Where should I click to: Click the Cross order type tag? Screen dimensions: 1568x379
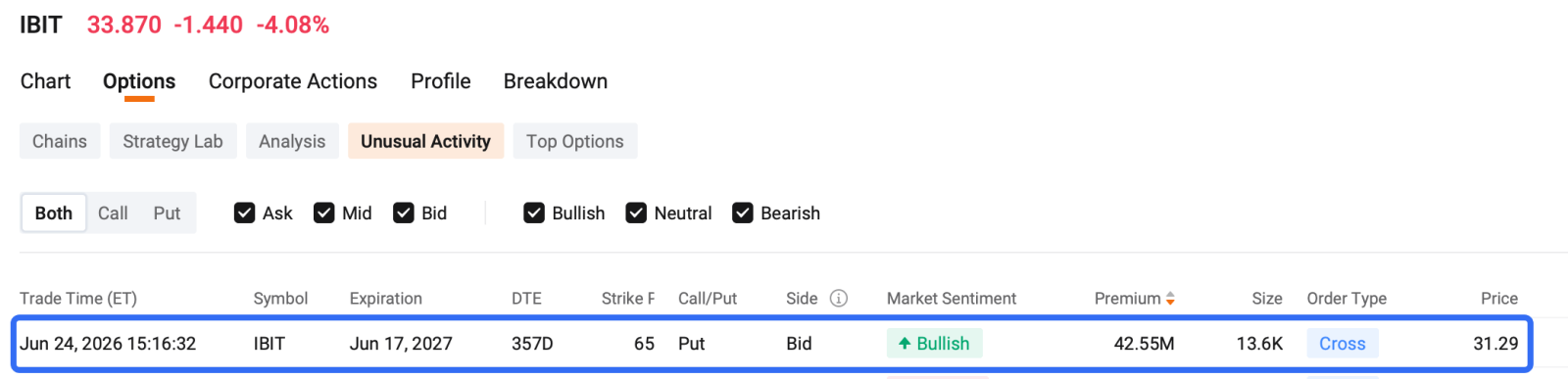coord(1343,344)
